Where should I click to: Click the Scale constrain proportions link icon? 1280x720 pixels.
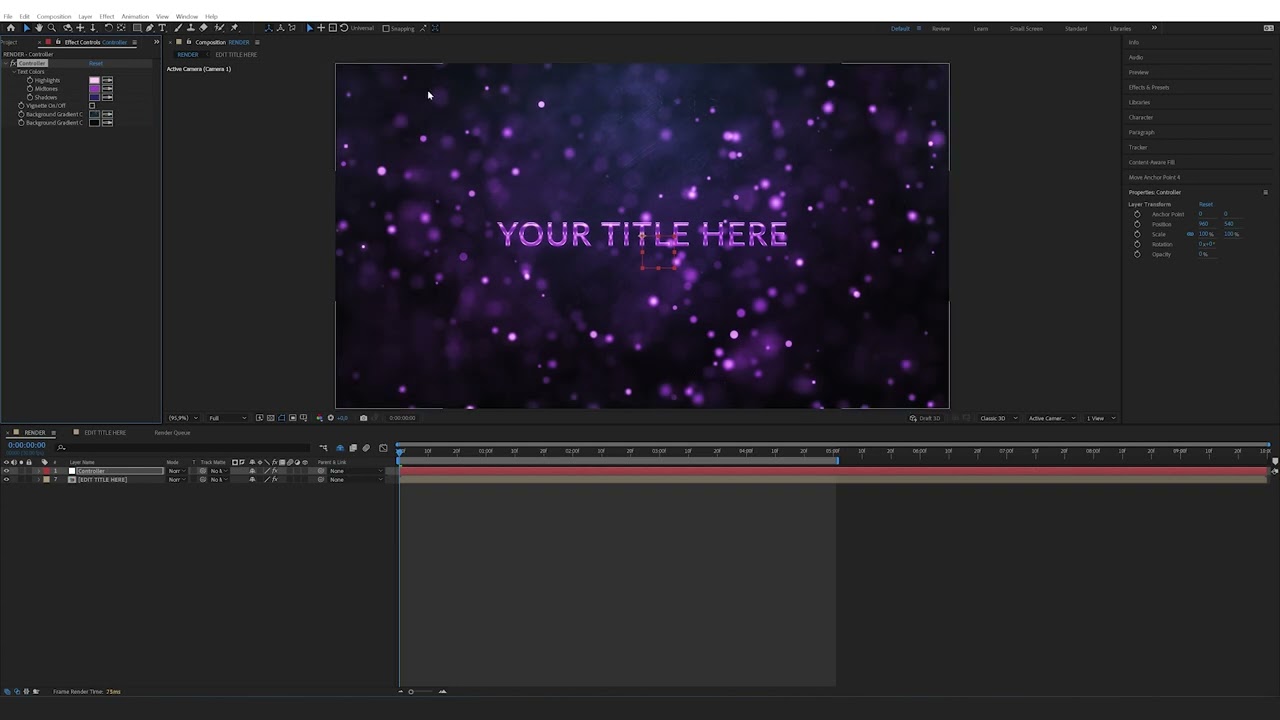(1190, 234)
